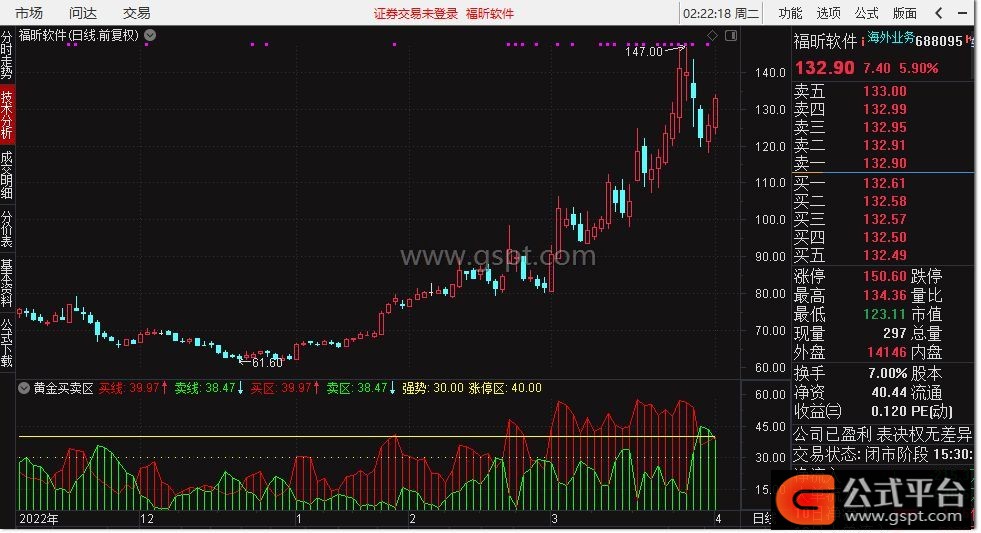Select the 买三 price 132.57
Screen dimensions: 981x533
point(885,220)
